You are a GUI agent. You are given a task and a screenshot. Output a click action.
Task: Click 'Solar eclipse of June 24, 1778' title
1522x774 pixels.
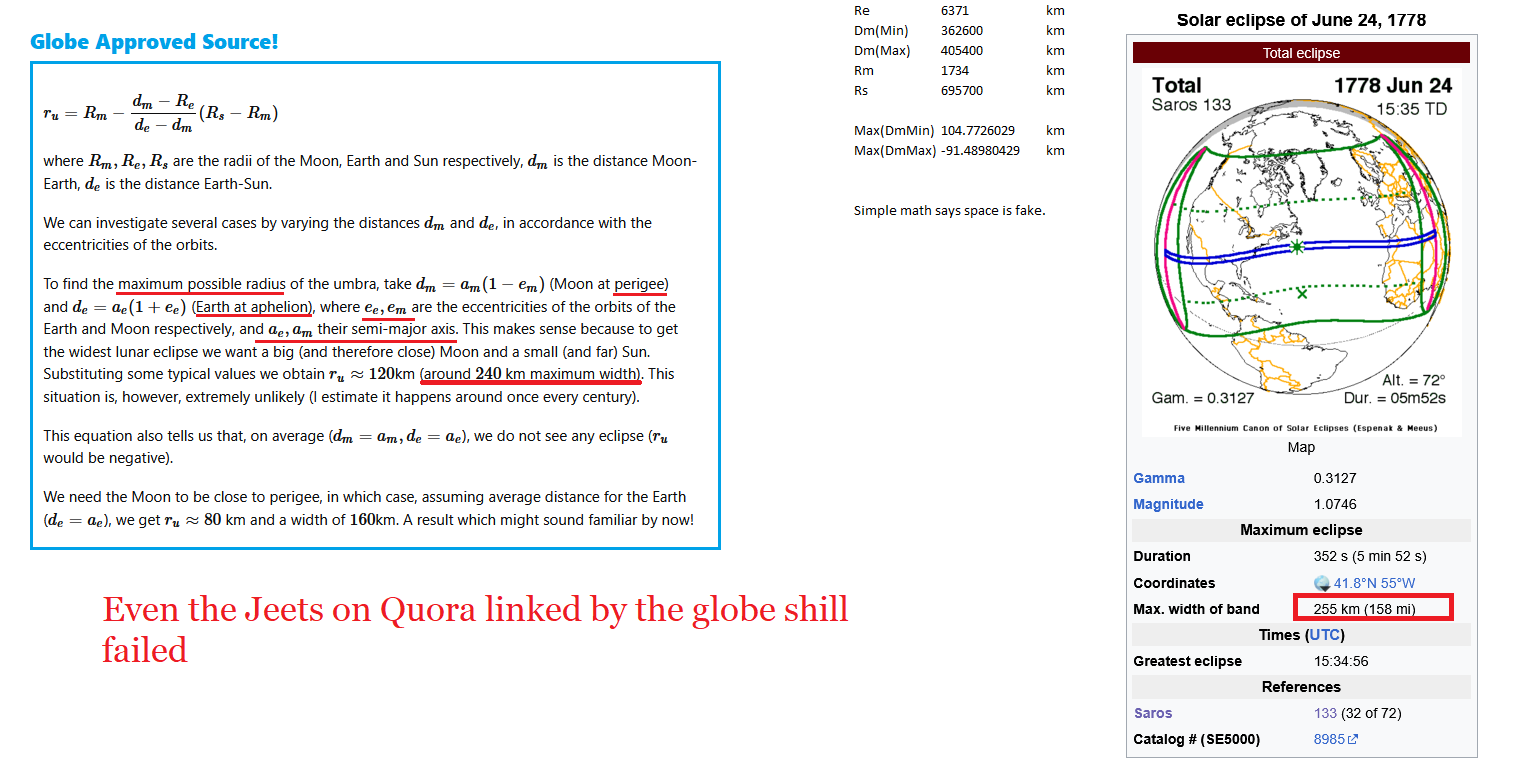pyautogui.click(x=1301, y=20)
